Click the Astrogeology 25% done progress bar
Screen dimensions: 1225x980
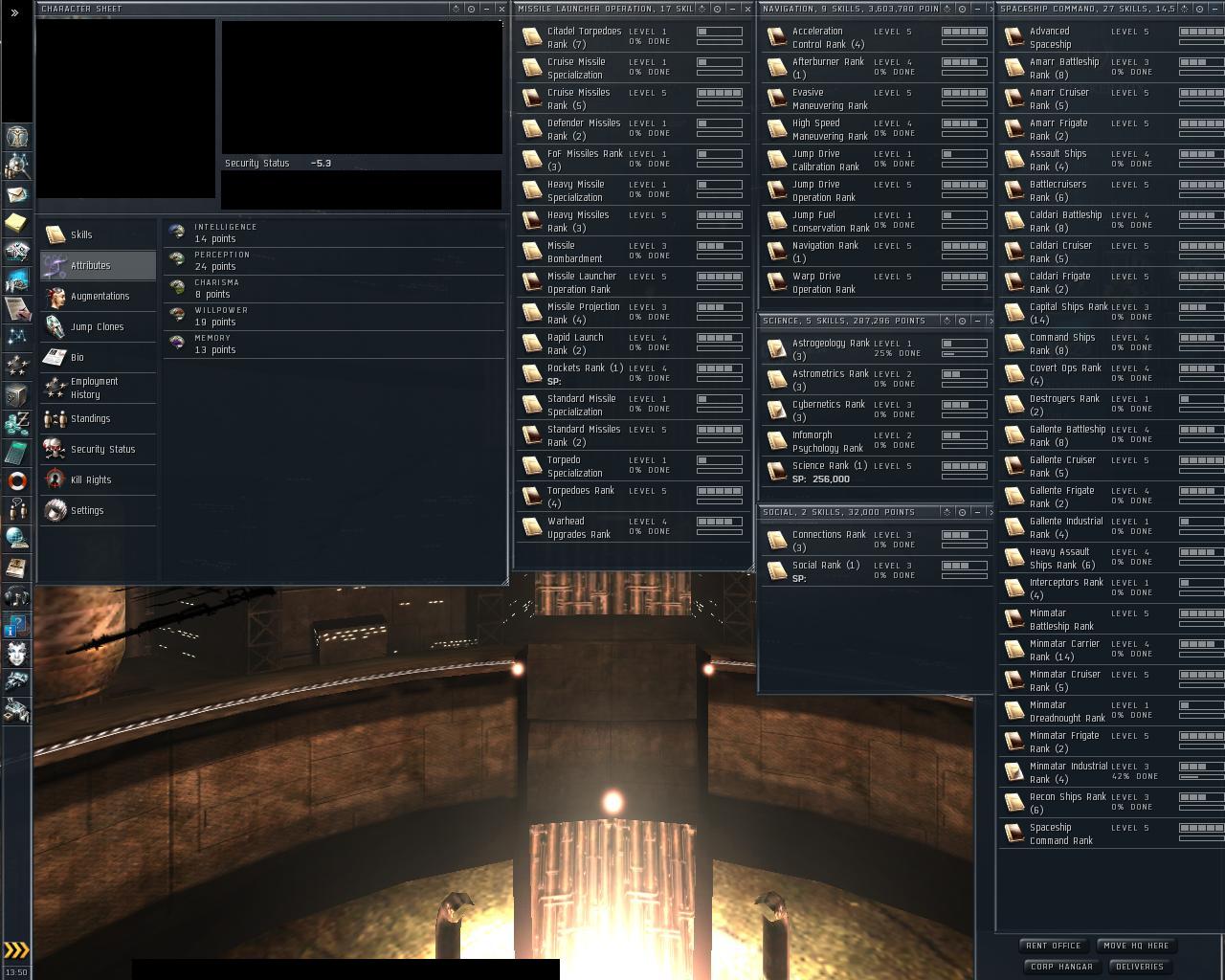click(965, 353)
